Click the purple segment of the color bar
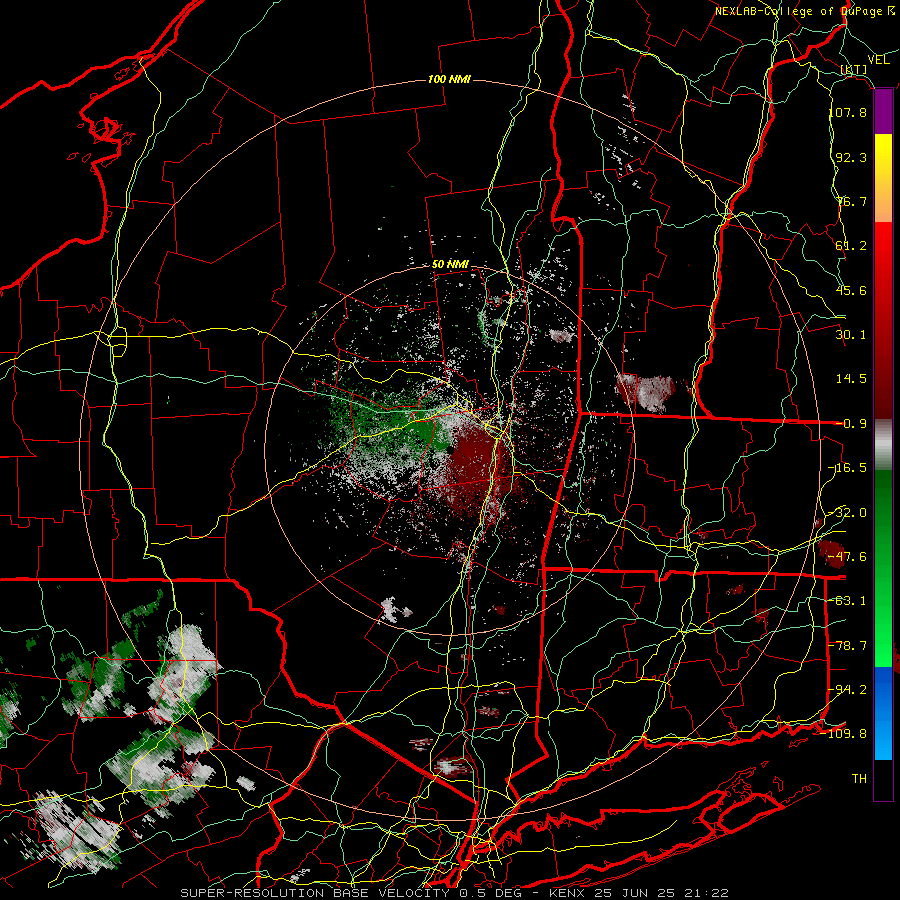 tap(883, 112)
